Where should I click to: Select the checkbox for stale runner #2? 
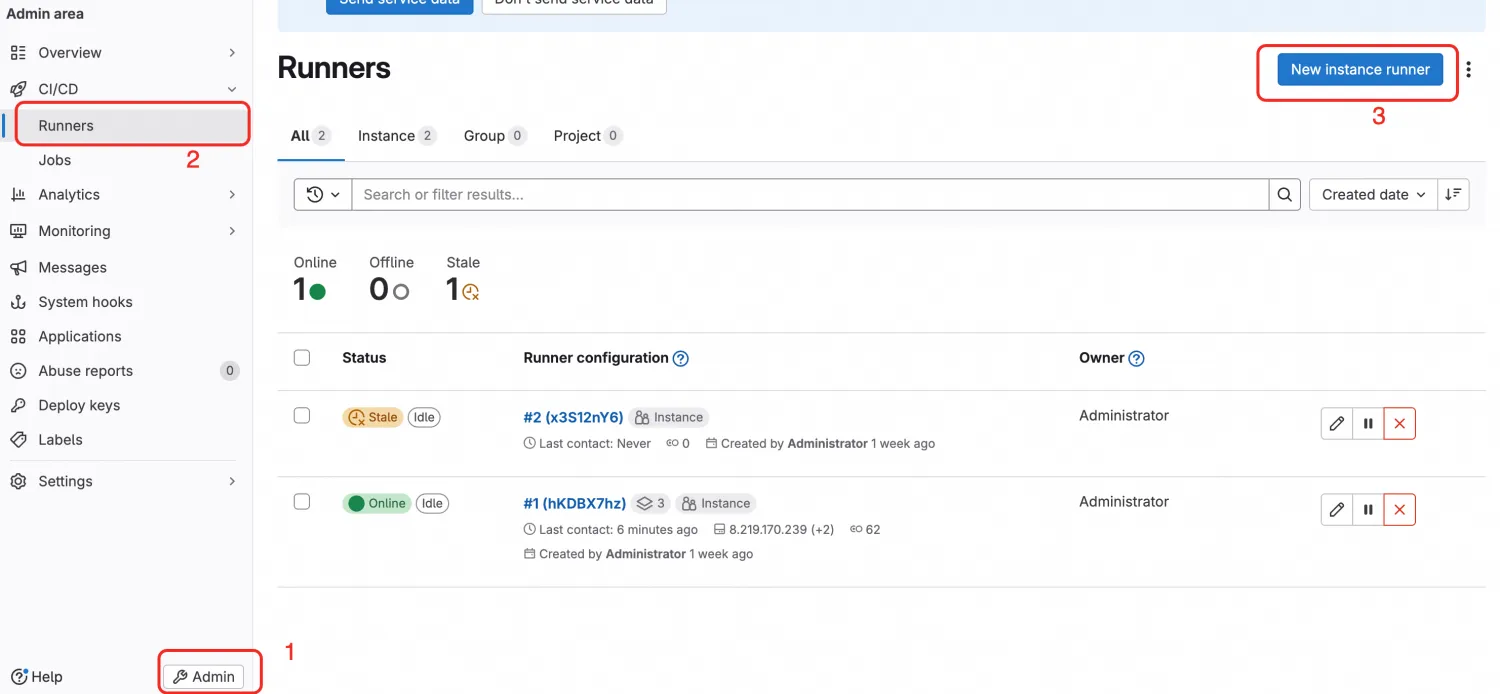click(x=302, y=417)
